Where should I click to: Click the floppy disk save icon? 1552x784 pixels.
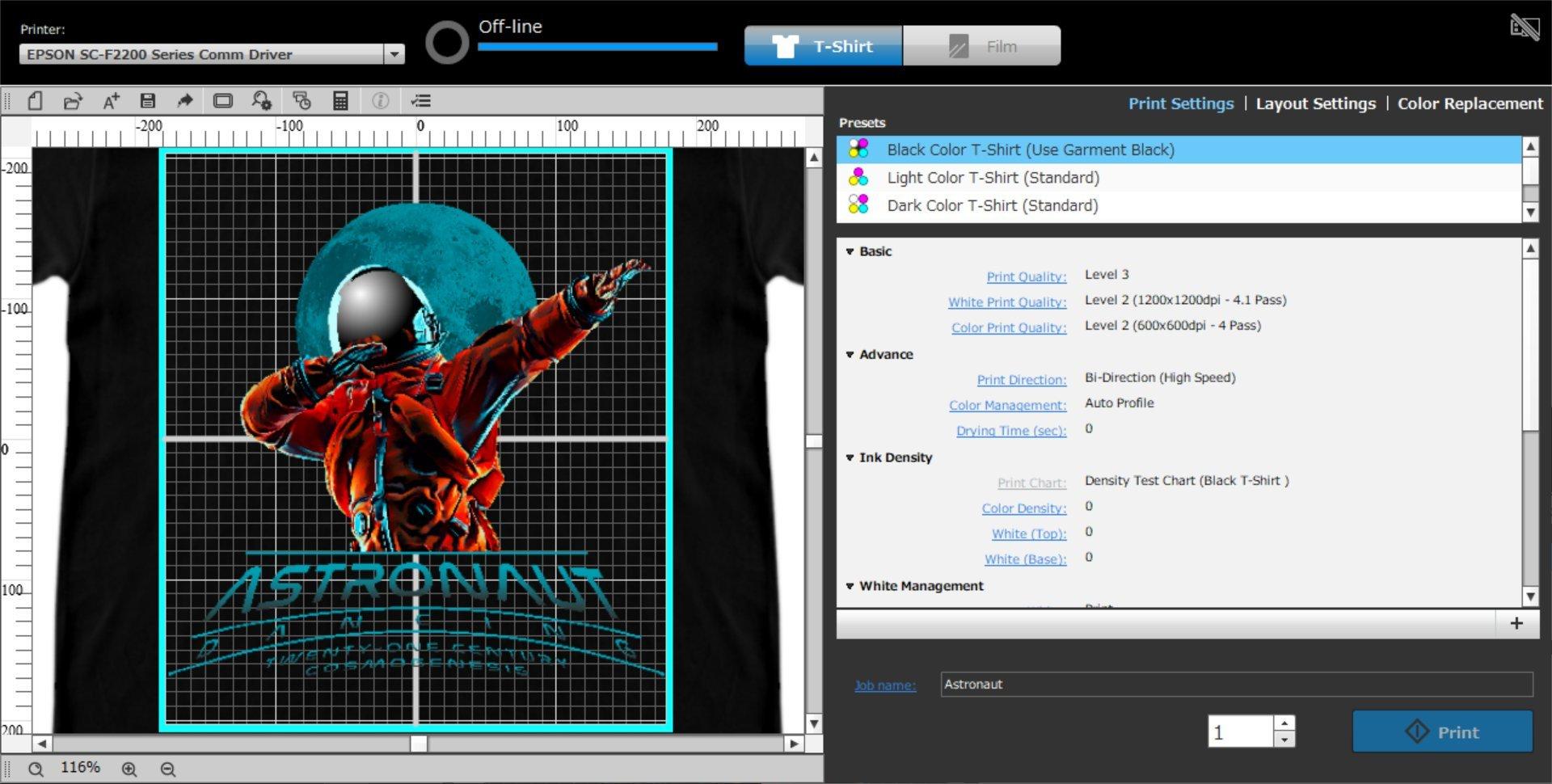(x=147, y=101)
